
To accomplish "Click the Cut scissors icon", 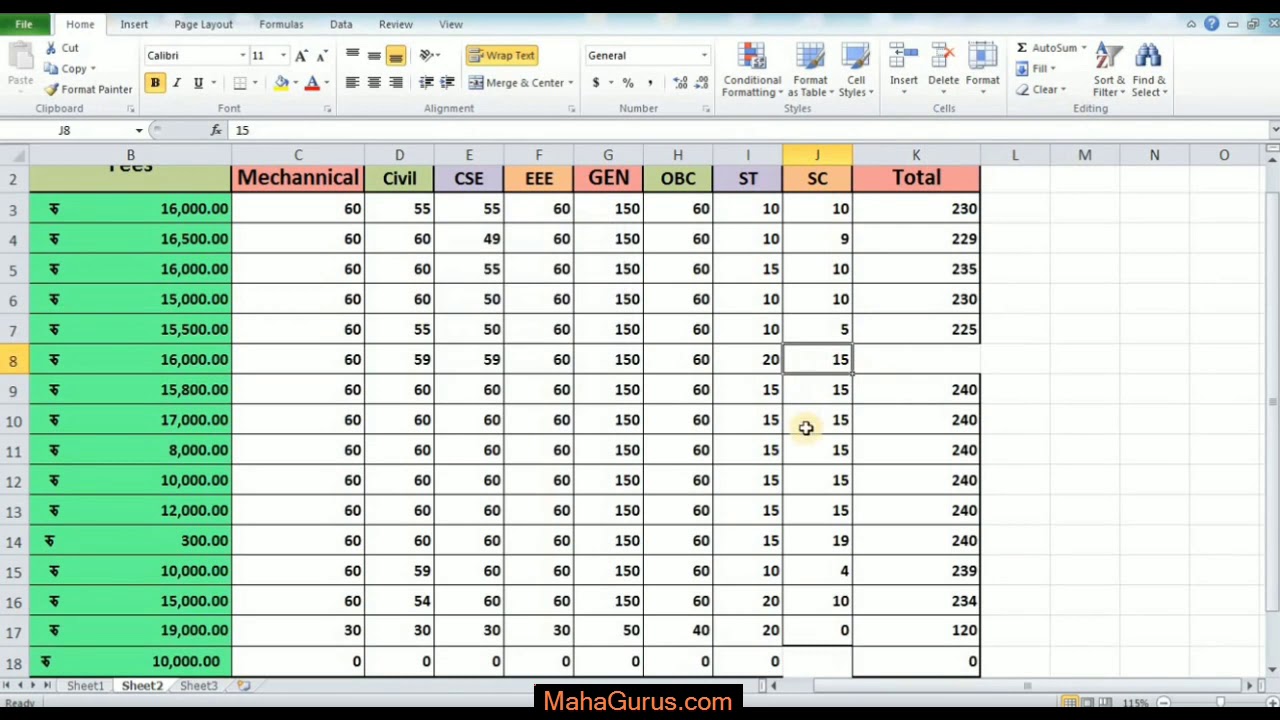I will pos(51,48).
